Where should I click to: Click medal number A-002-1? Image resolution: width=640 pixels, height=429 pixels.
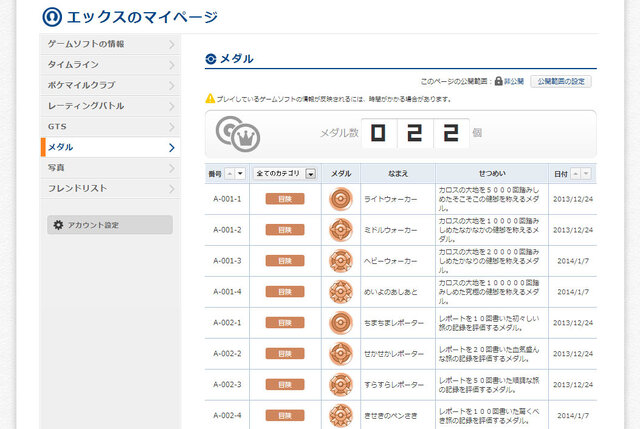pos(227,322)
